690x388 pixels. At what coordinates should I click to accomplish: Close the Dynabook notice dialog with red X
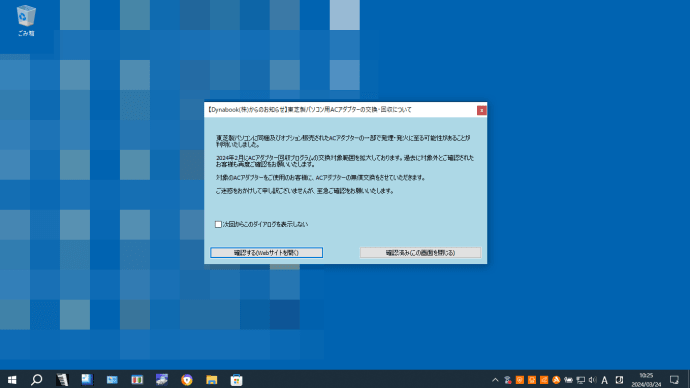point(481,110)
